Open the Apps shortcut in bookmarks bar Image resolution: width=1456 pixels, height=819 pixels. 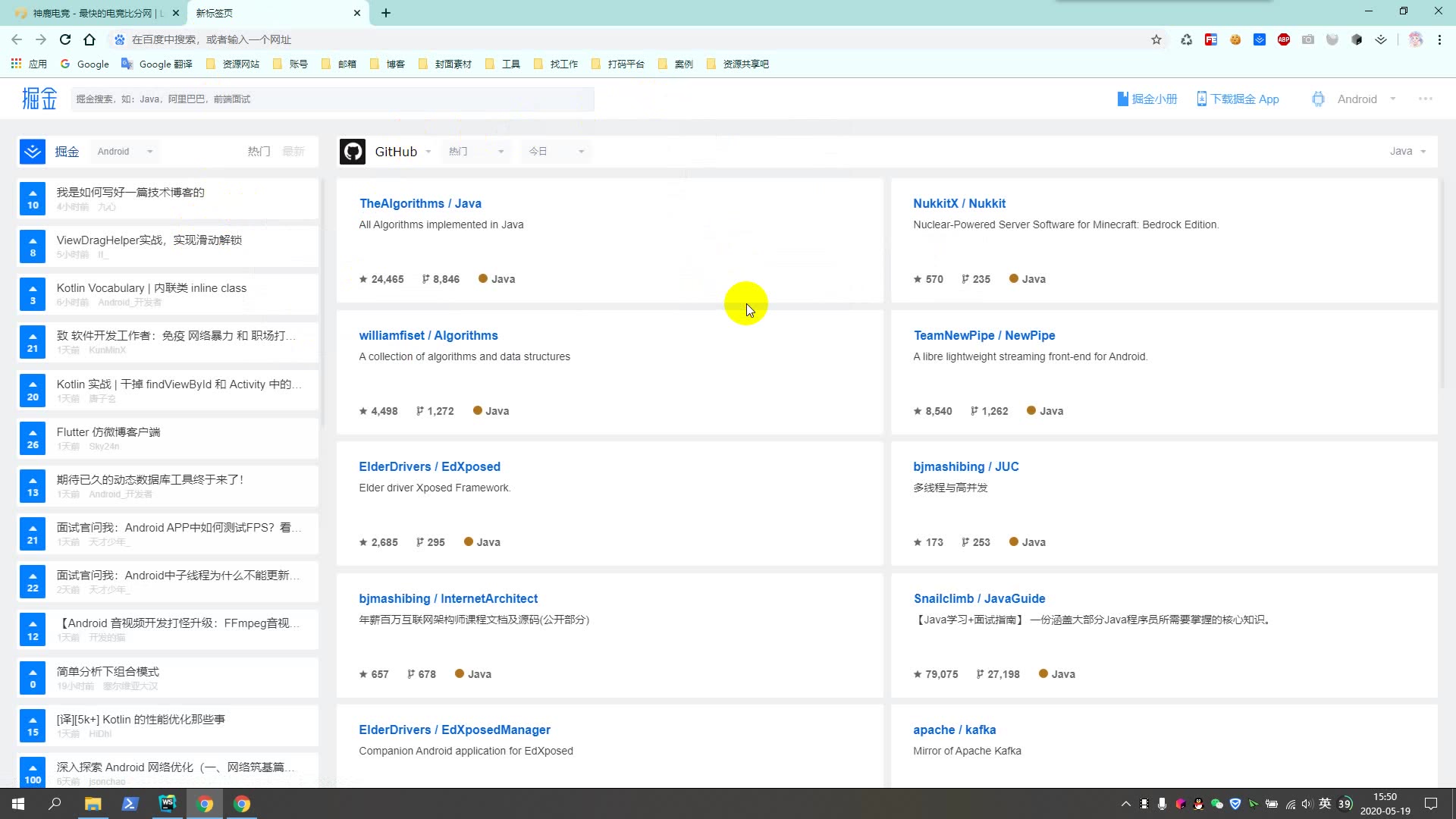coord(29,64)
